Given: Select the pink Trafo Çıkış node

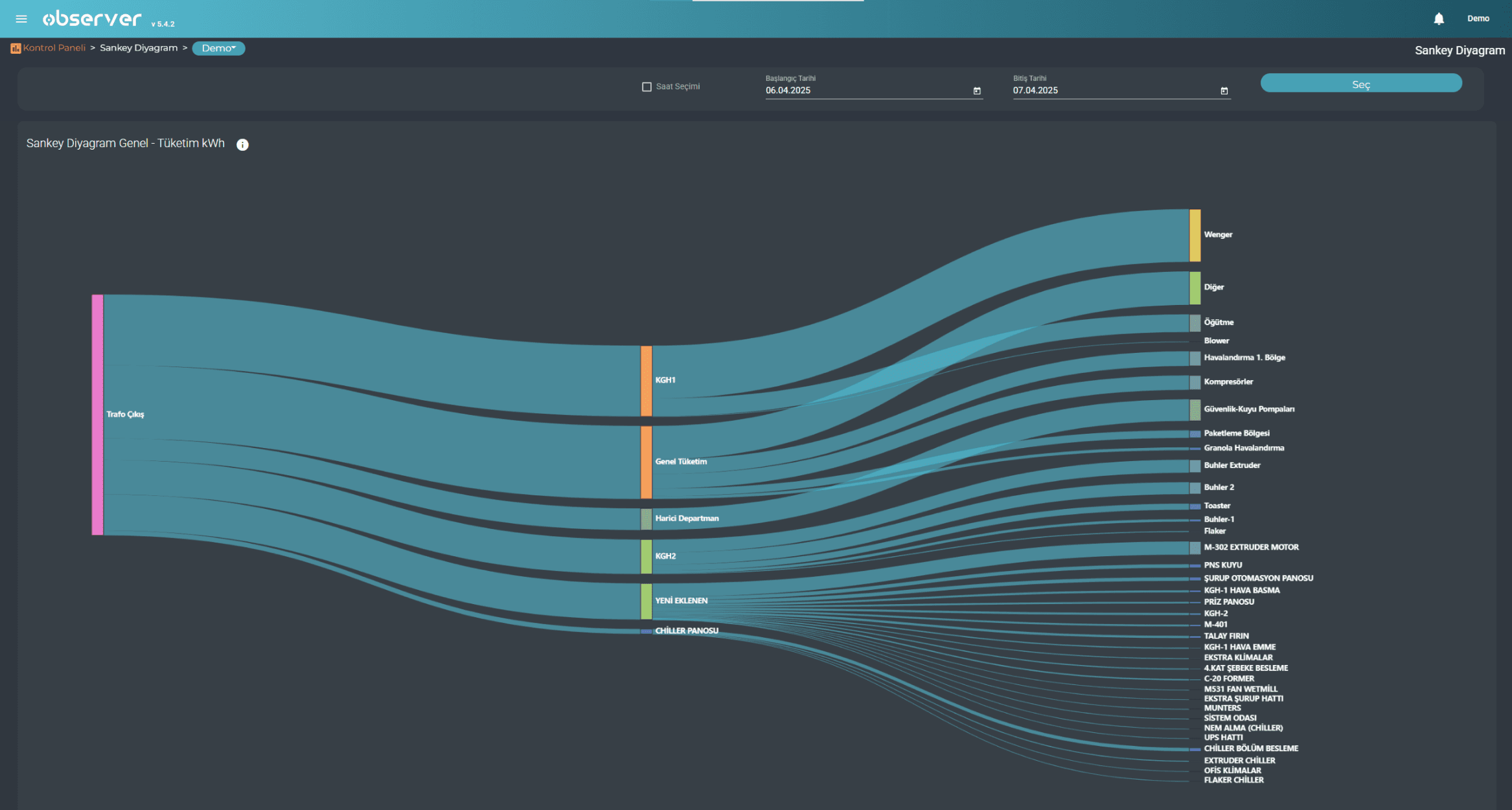Looking at the screenshot, I should pos(98,414).
